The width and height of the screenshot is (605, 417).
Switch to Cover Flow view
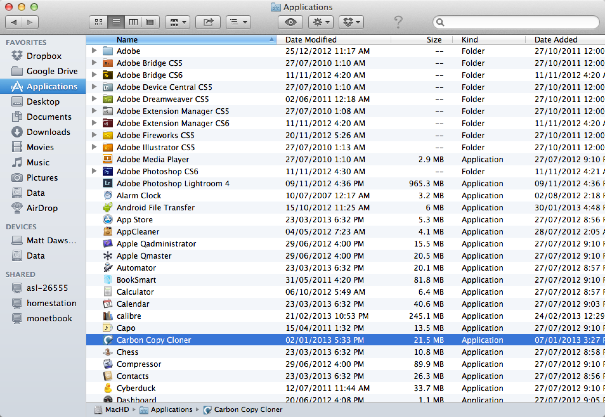coord(150,22)
